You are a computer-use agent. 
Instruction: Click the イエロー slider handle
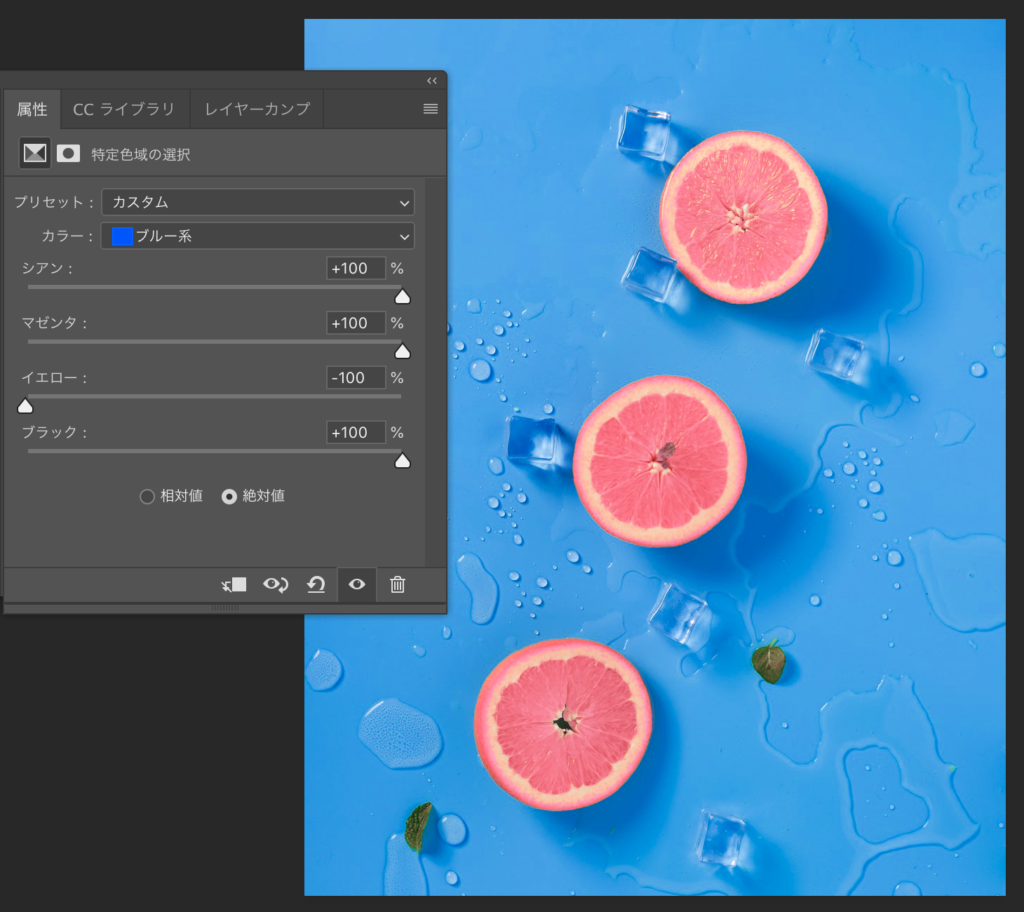(25, 405)
